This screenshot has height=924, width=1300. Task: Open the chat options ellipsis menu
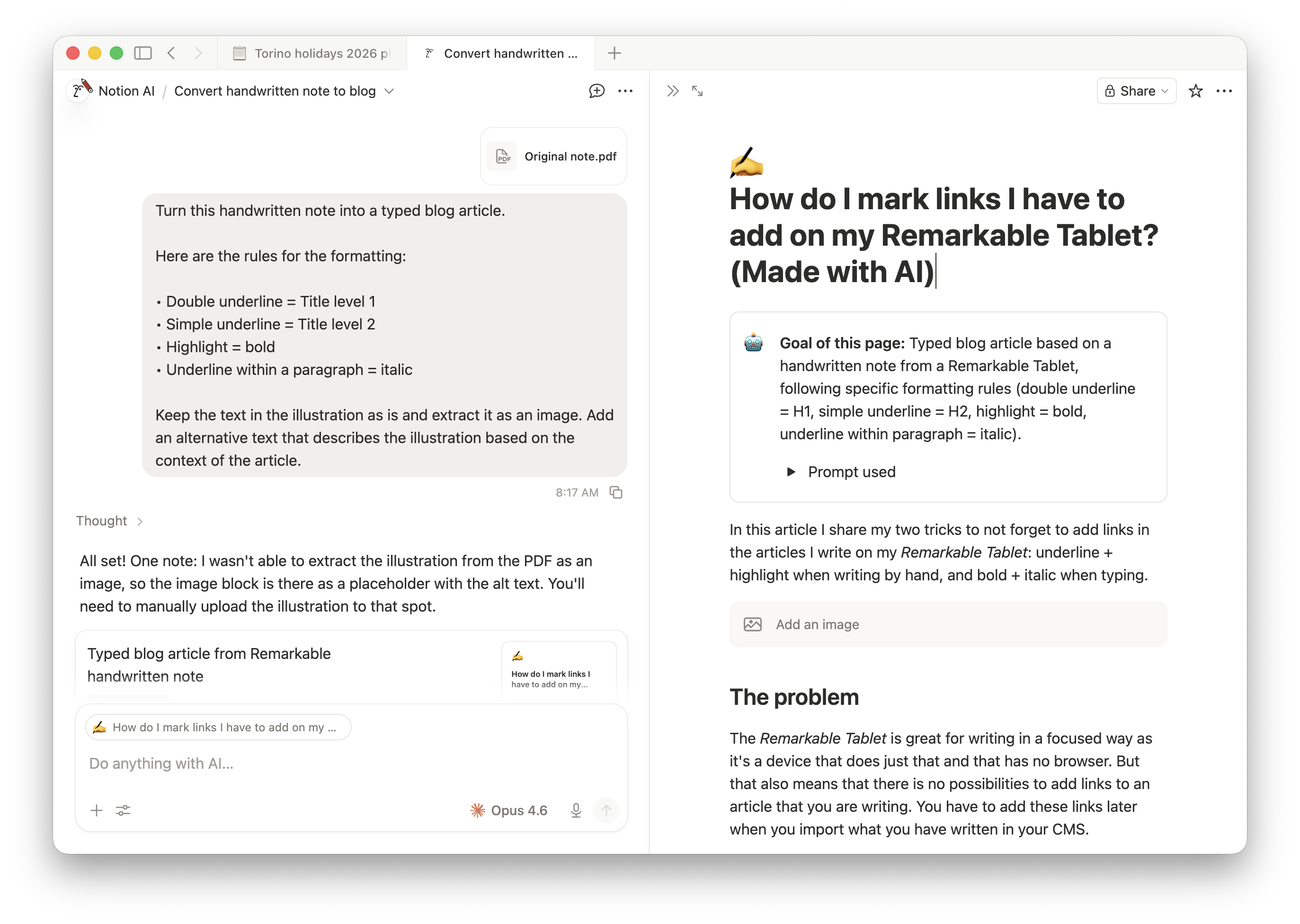click(625, 91)
